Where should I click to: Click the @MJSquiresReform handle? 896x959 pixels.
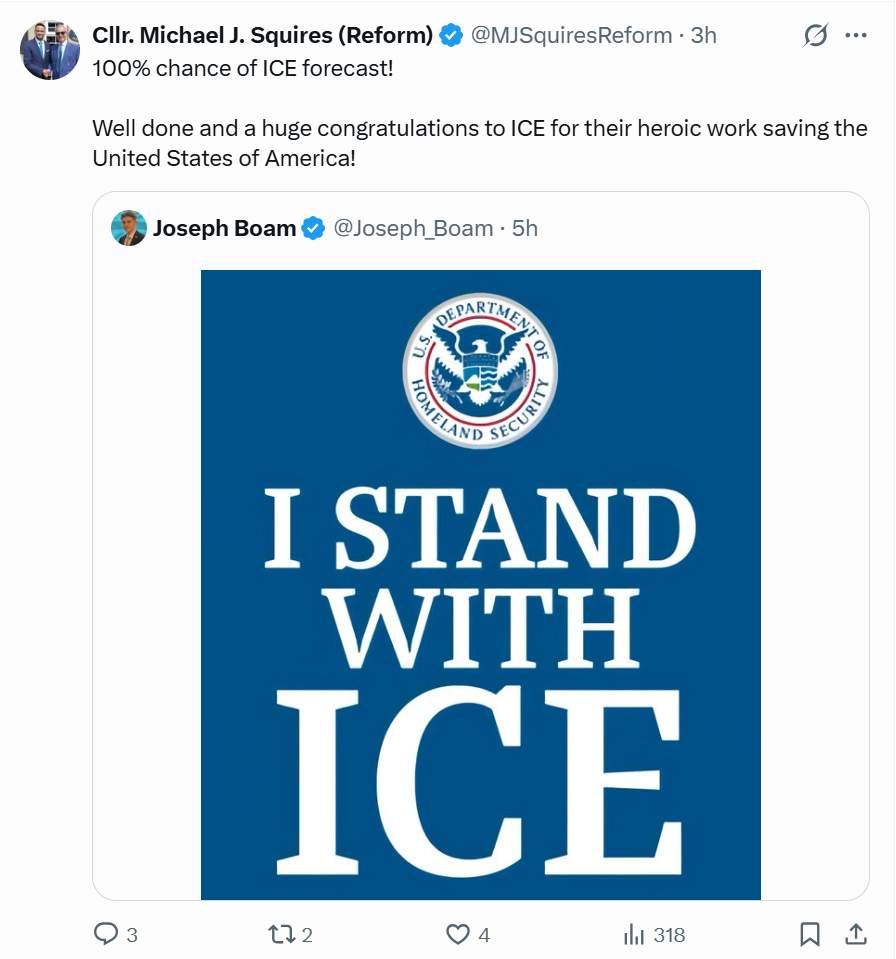pos(570,35)
